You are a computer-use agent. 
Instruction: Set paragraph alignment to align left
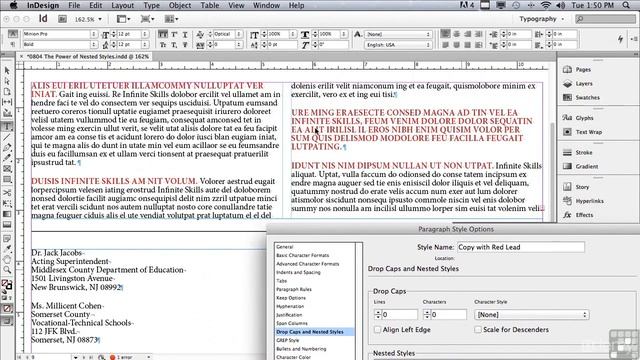[446, 34]
